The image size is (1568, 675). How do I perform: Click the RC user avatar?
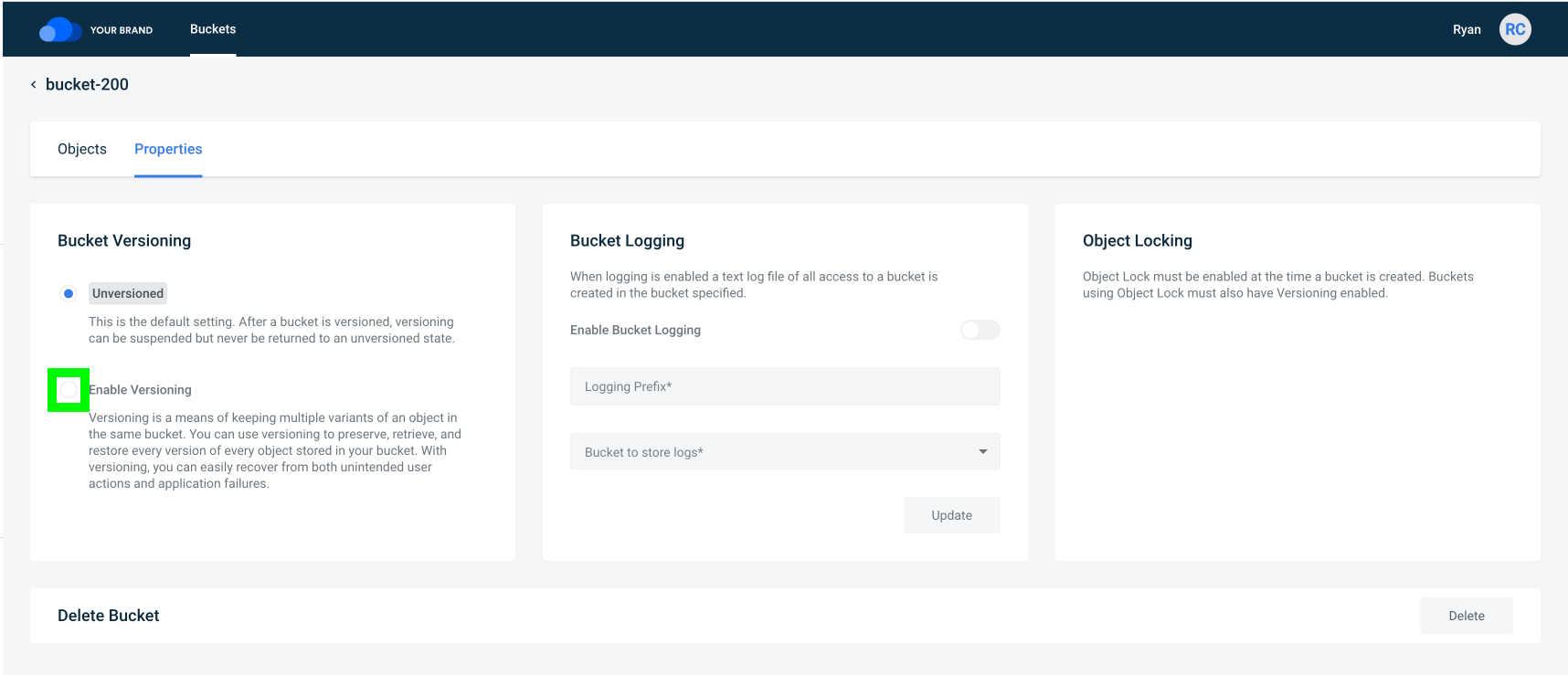pos(1515,29)
